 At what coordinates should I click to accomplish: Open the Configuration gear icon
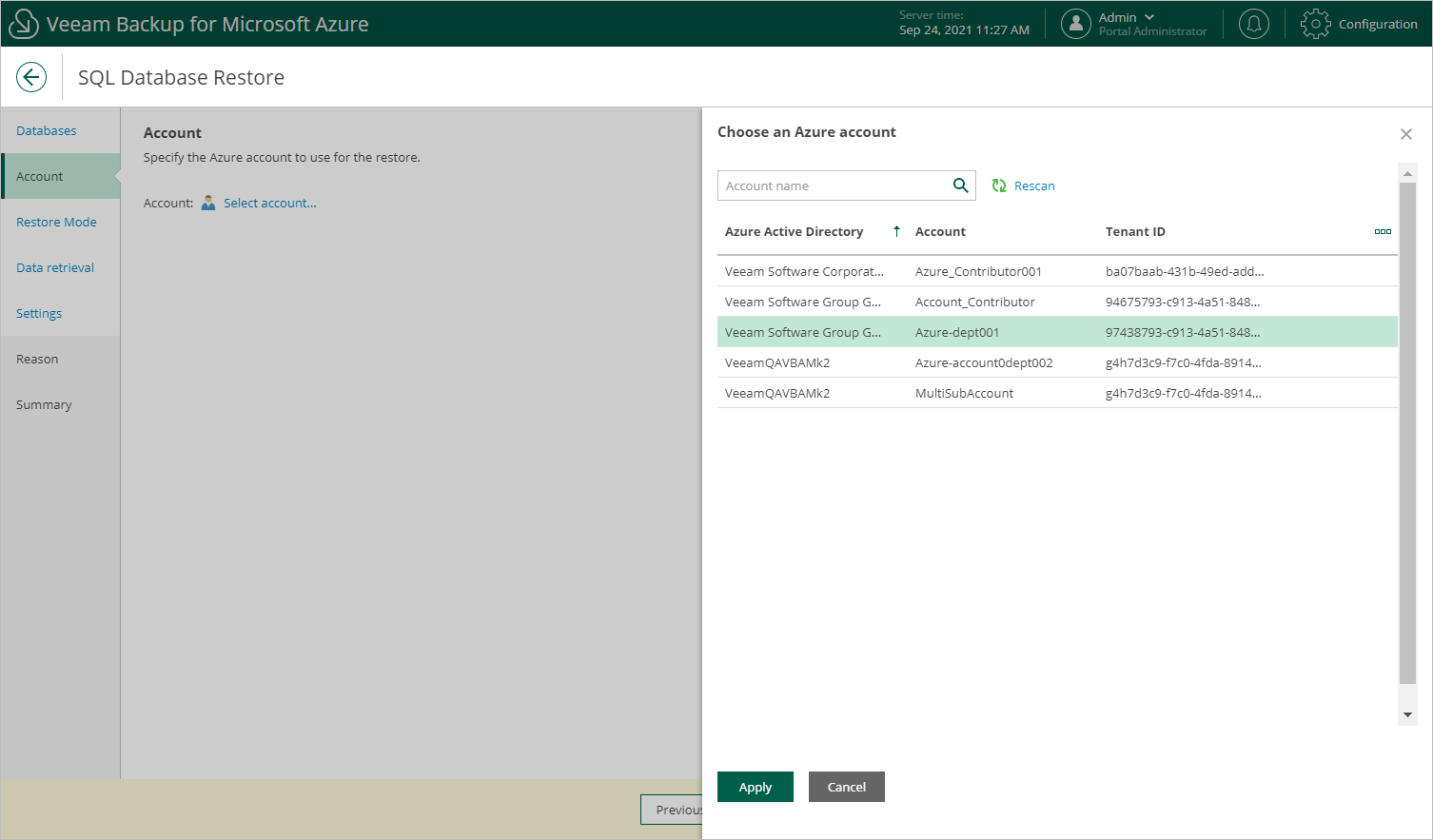coord(1315,24)
